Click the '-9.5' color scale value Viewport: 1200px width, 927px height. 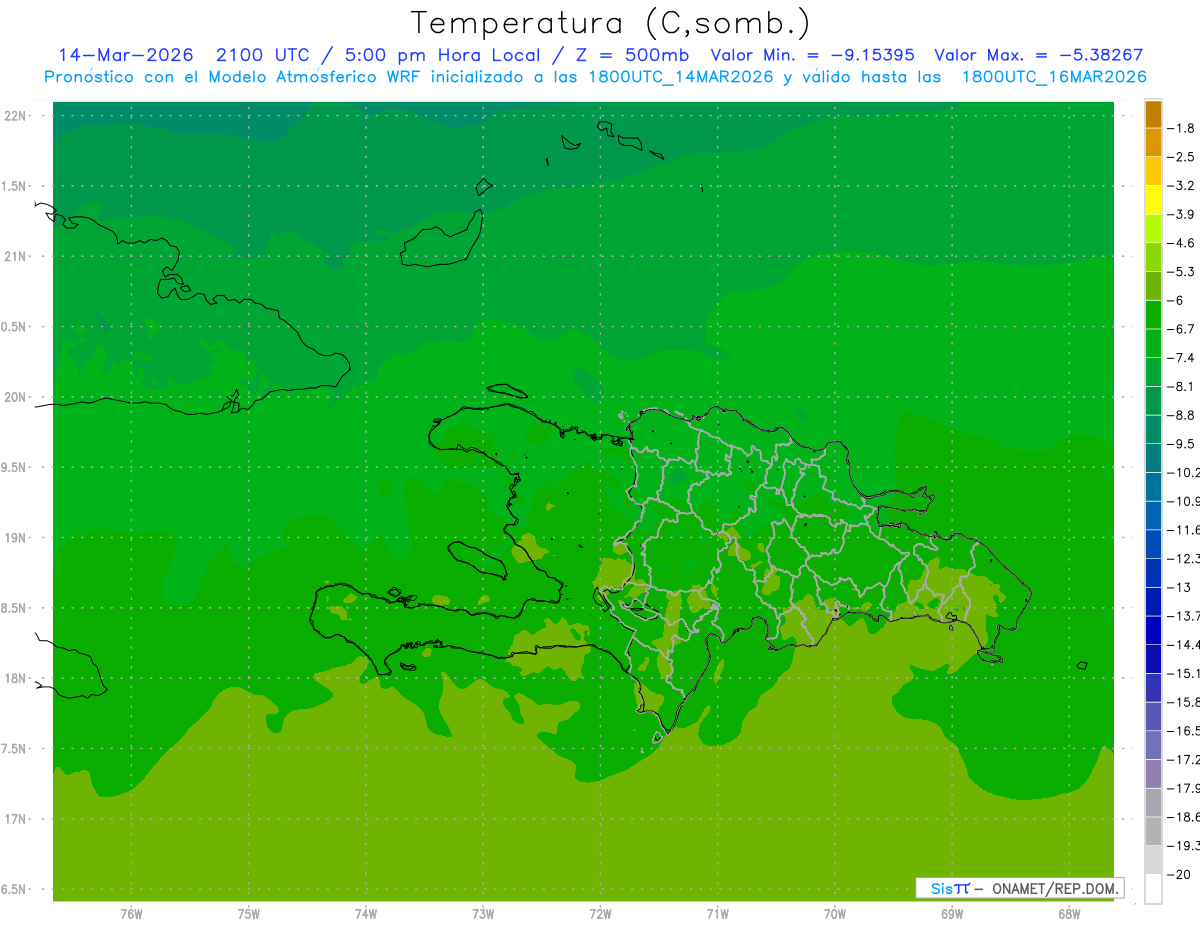1182,444
